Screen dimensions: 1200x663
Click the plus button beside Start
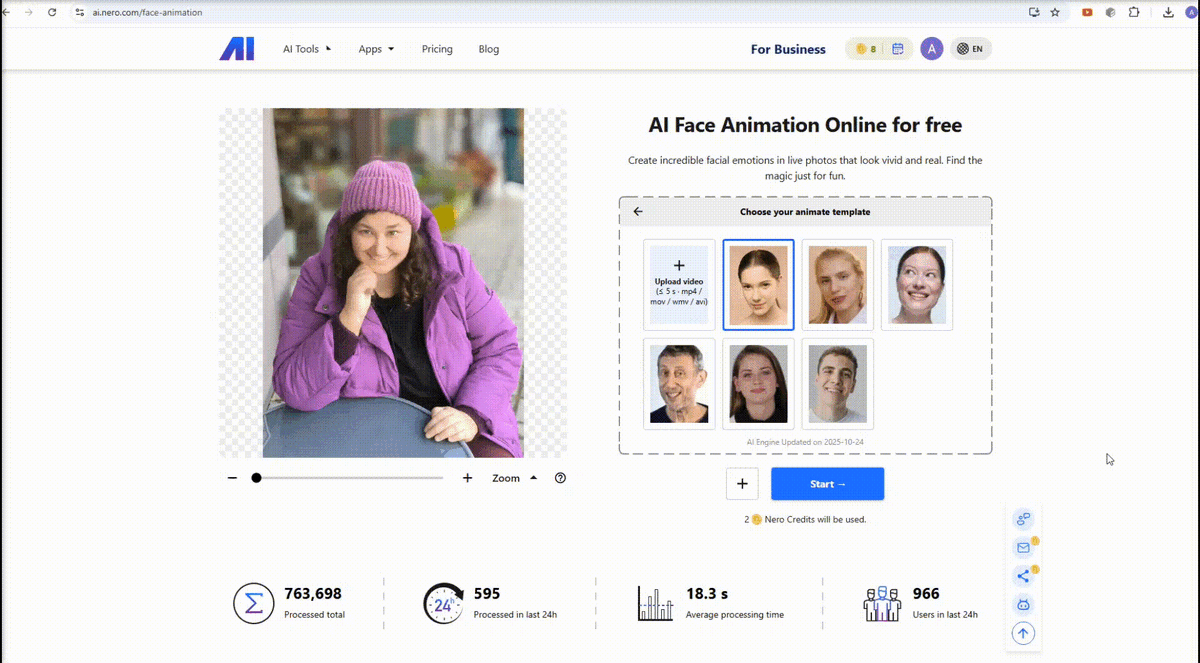[x=742, y=484]
